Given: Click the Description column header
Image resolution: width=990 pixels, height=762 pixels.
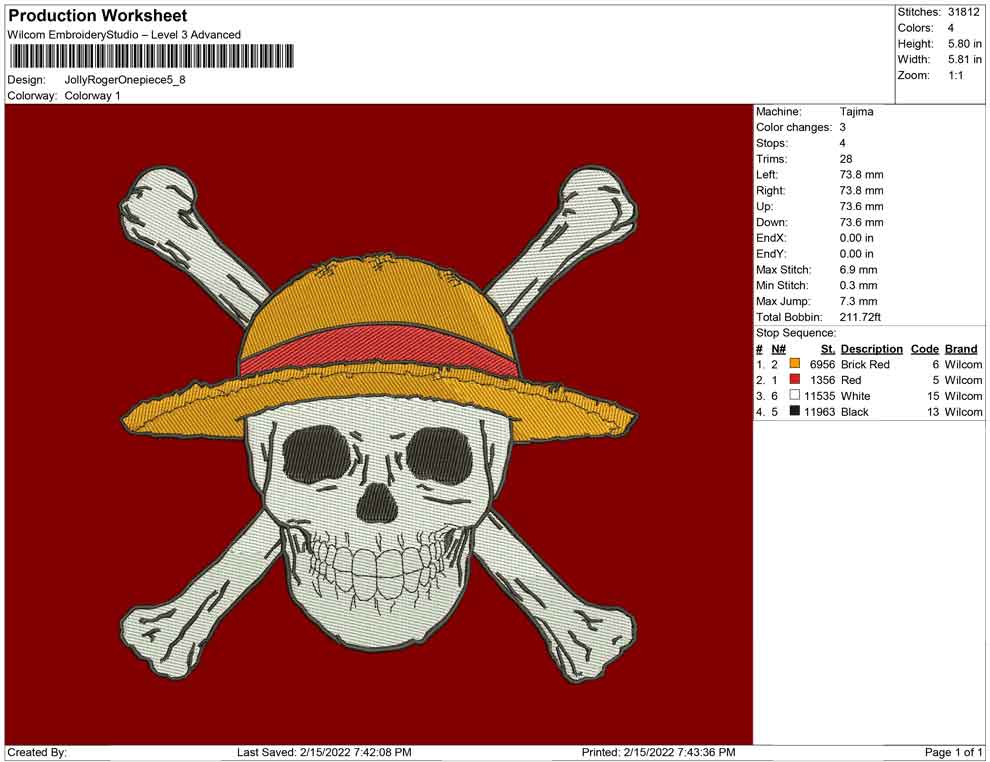Looking at the screenshot, I should coord(871,349).
